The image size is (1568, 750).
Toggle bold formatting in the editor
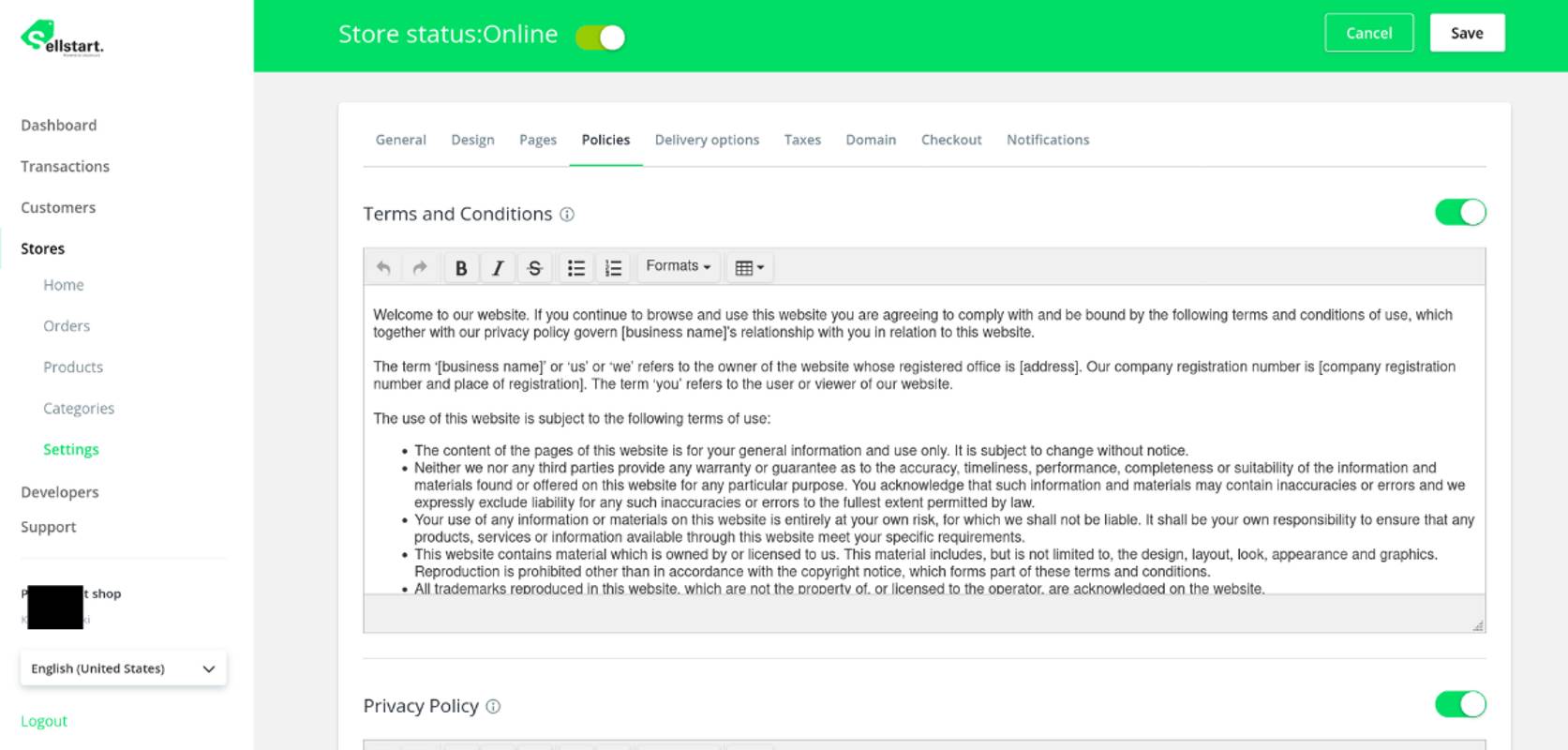(x=461, y=268)
